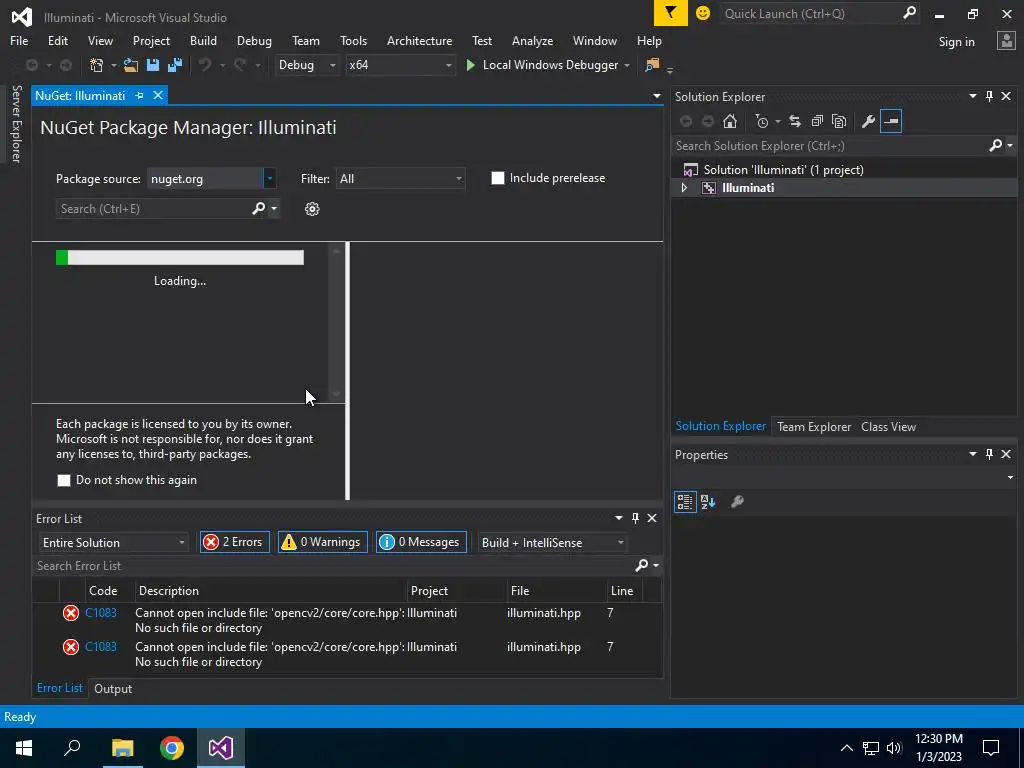
Task: Check the Include prerelease checkbox
Action: [x=498, y=178]
